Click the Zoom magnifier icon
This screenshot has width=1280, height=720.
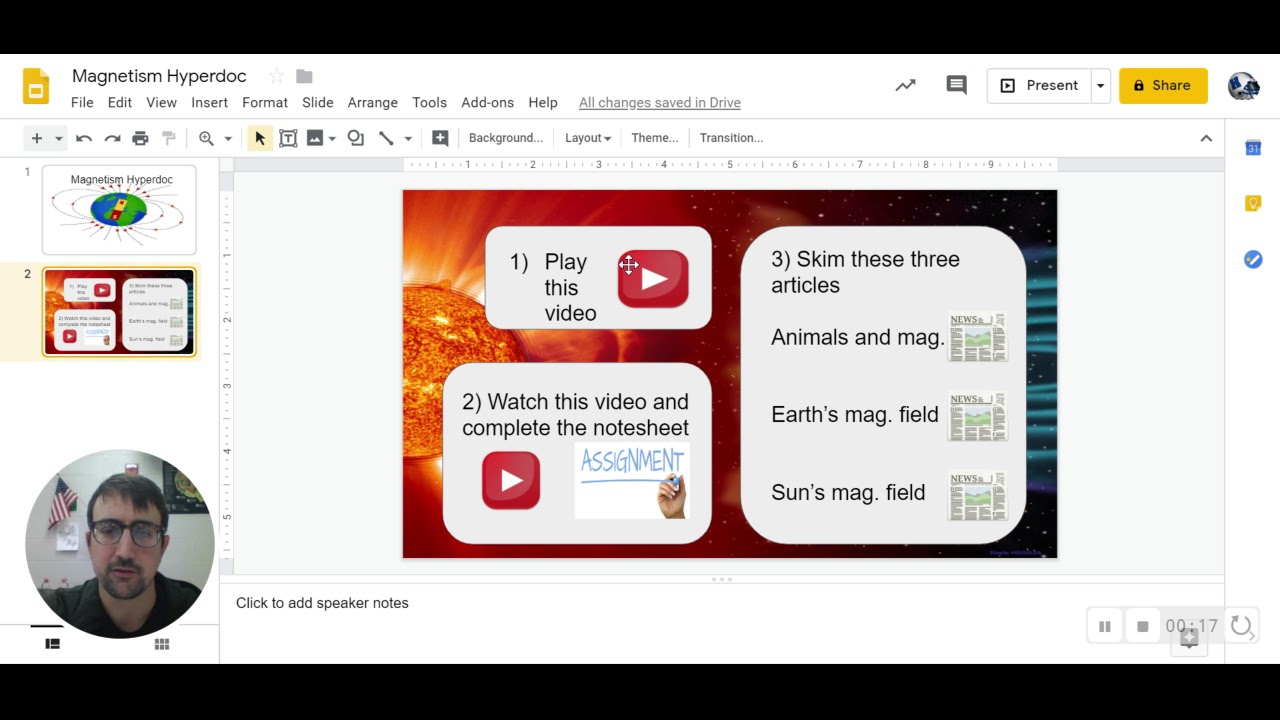point(206,138)
